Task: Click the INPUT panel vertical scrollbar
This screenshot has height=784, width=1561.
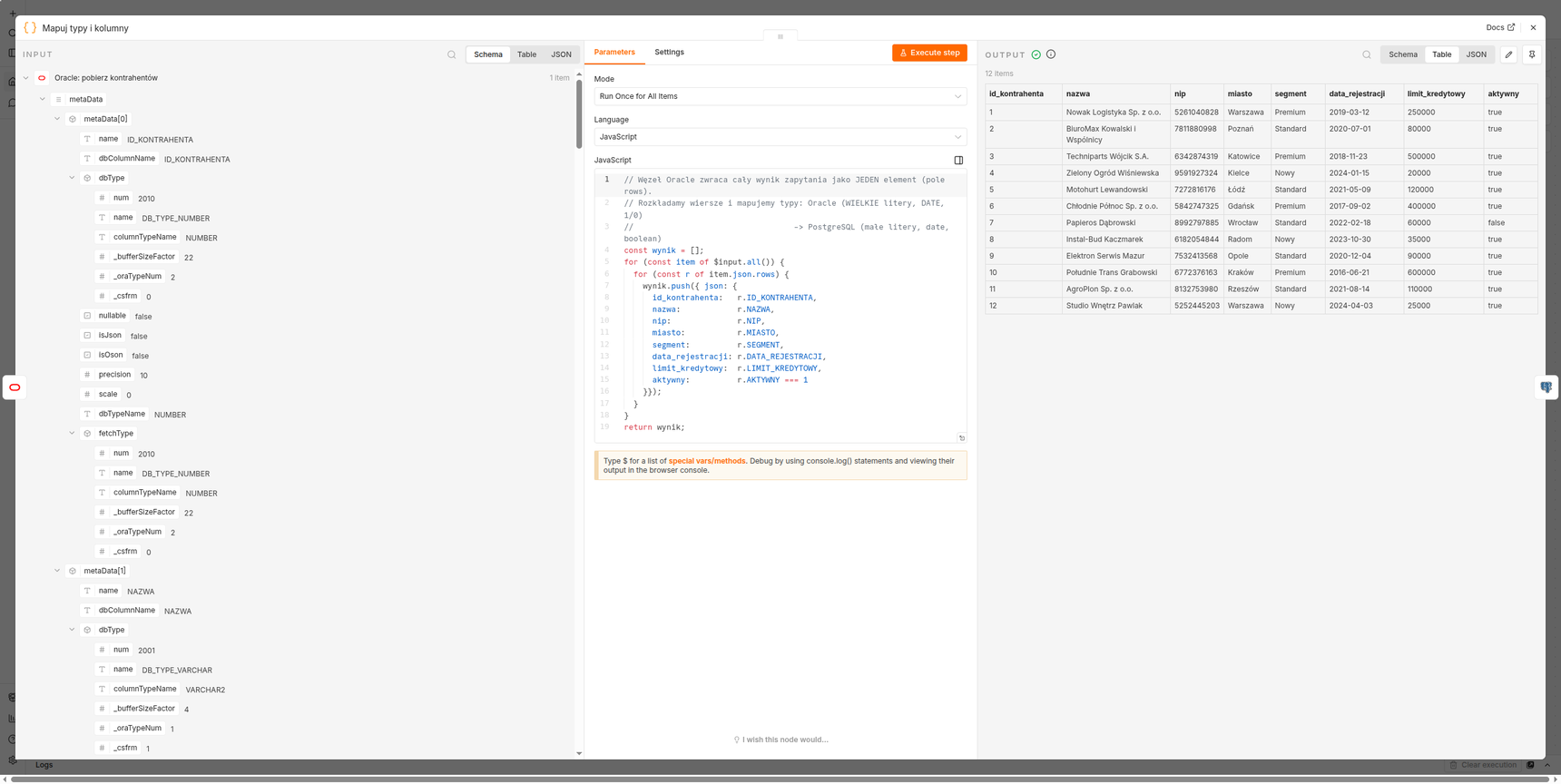Action: [579, 115]
